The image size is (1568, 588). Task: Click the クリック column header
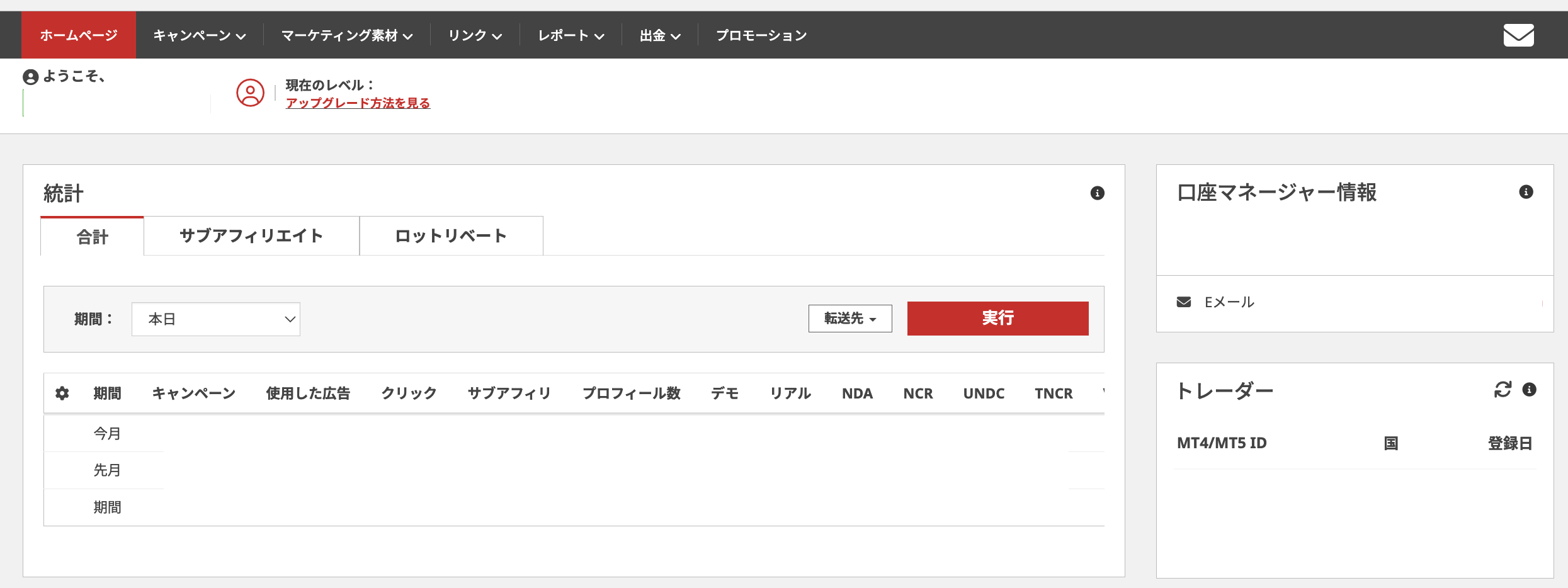click(409, 393)
